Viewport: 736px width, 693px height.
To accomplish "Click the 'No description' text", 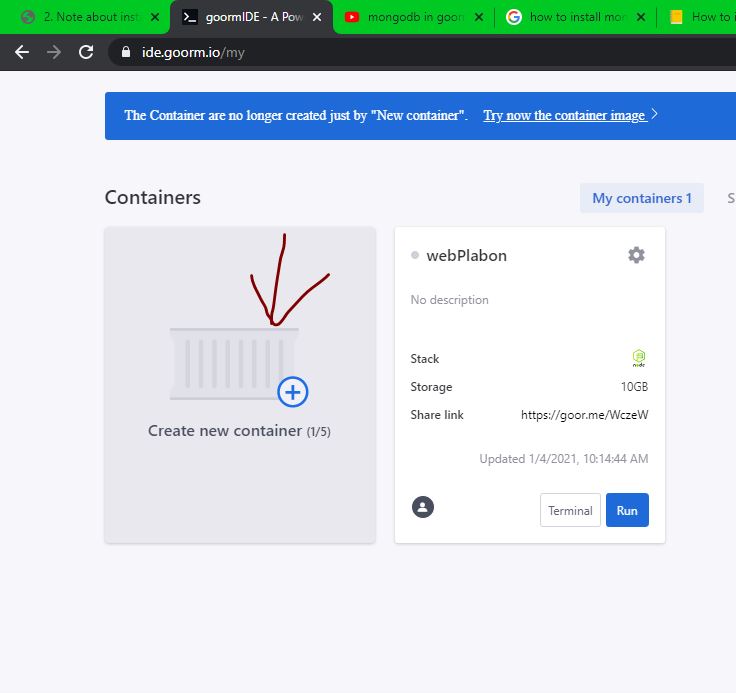I will coord(449,300).
